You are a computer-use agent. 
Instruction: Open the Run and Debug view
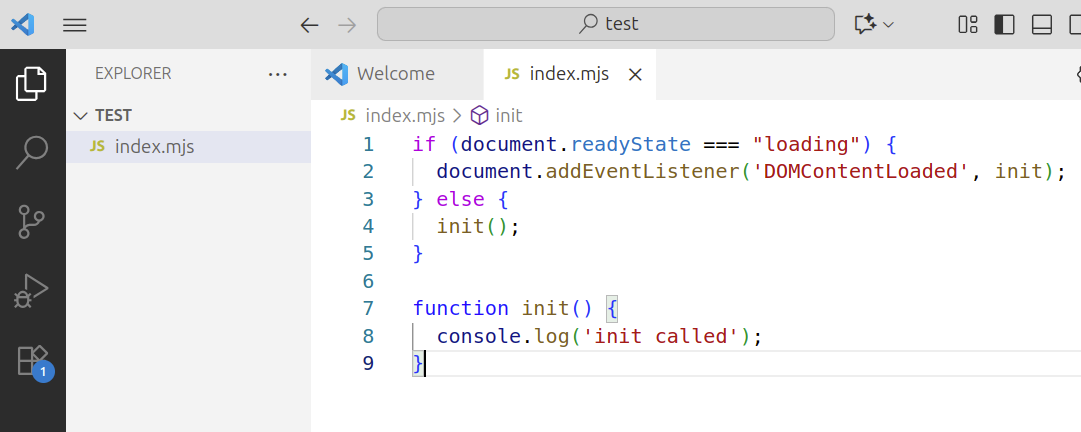32,290
